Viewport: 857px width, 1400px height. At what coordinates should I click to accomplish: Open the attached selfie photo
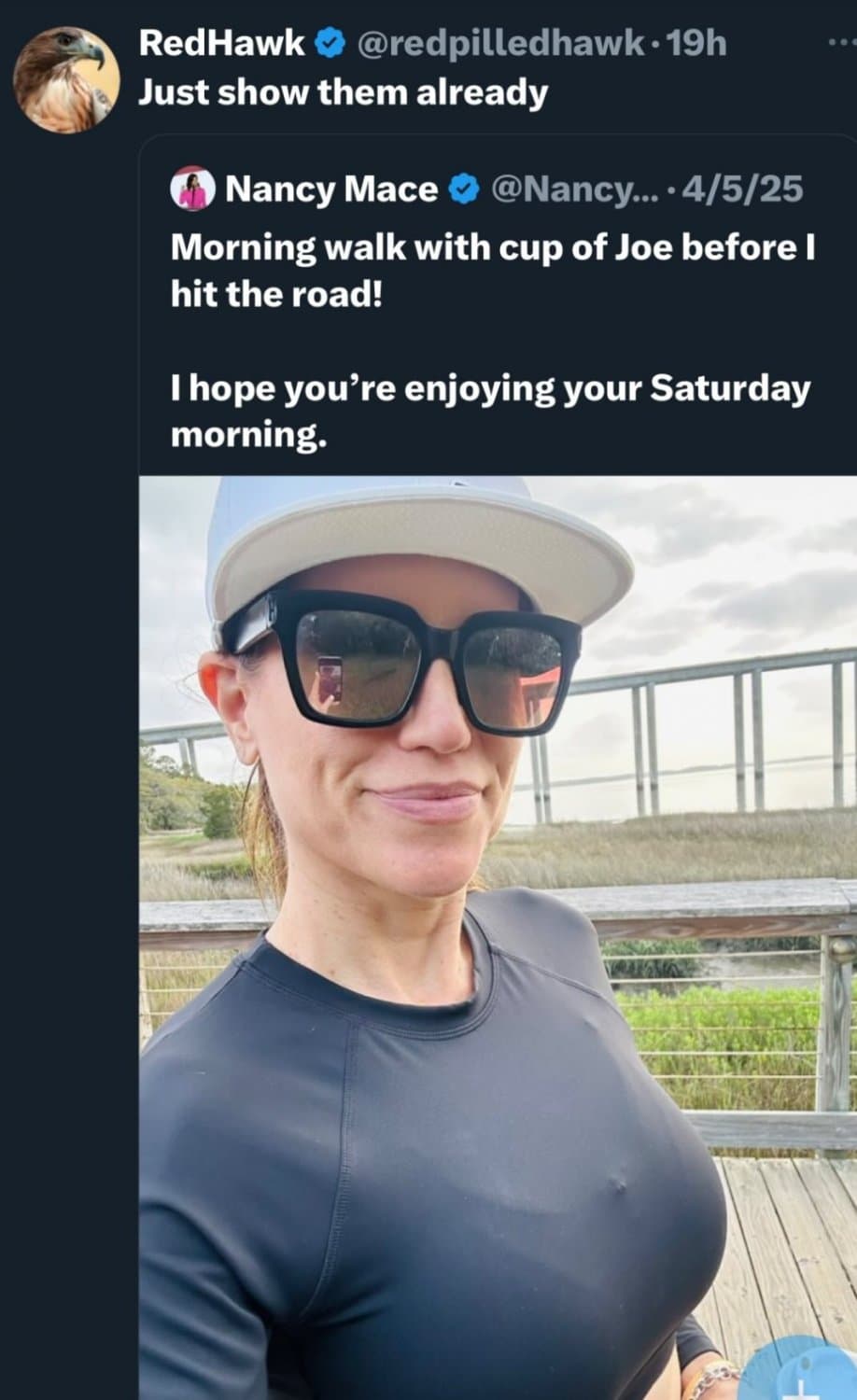[x=498, y=938]
